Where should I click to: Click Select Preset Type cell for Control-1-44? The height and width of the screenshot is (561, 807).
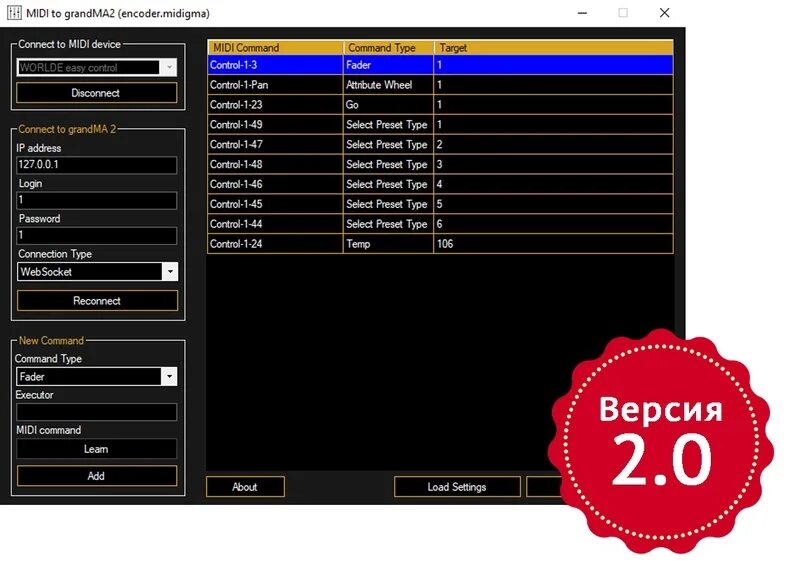coord(389,224)
